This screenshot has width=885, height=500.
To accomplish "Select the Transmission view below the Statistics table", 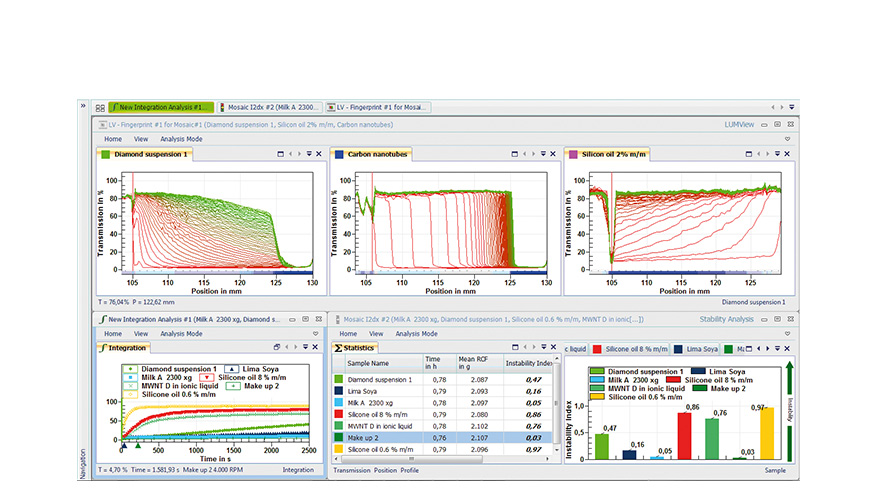I will pos(351,469).
